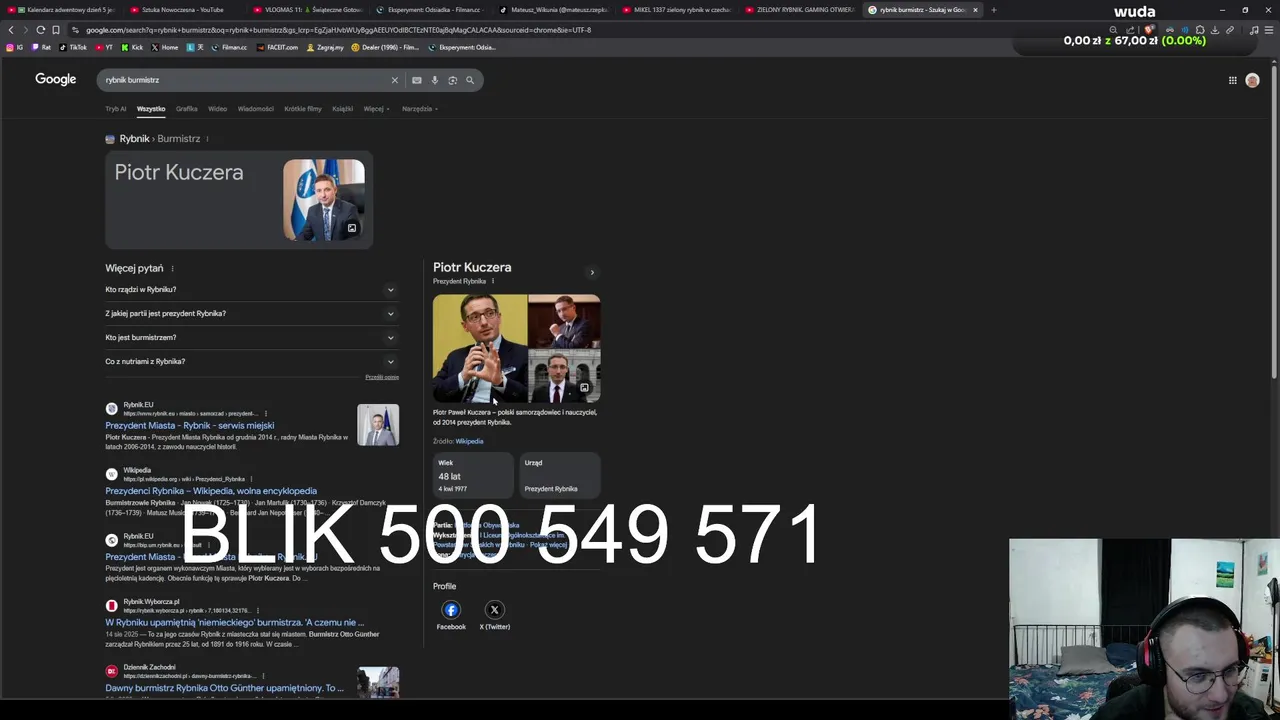Viewport: 1280px width, 720px height.
Task: Click the music note playlist icon
Action: click(1254, 30)
